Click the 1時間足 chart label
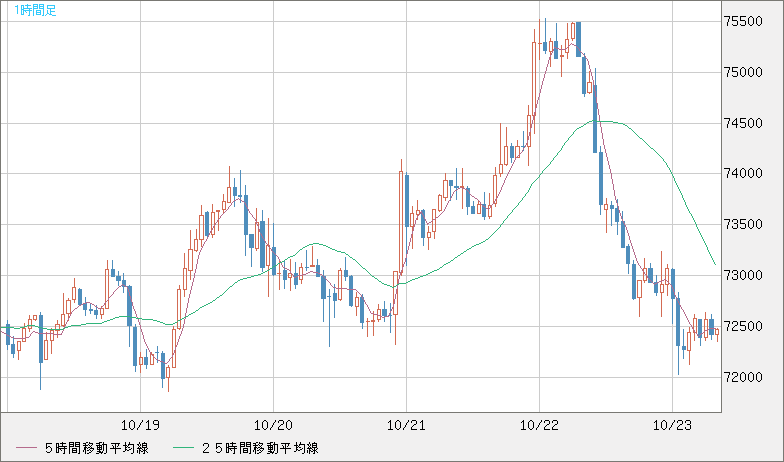784x462 pixels. tap(35, 10)
